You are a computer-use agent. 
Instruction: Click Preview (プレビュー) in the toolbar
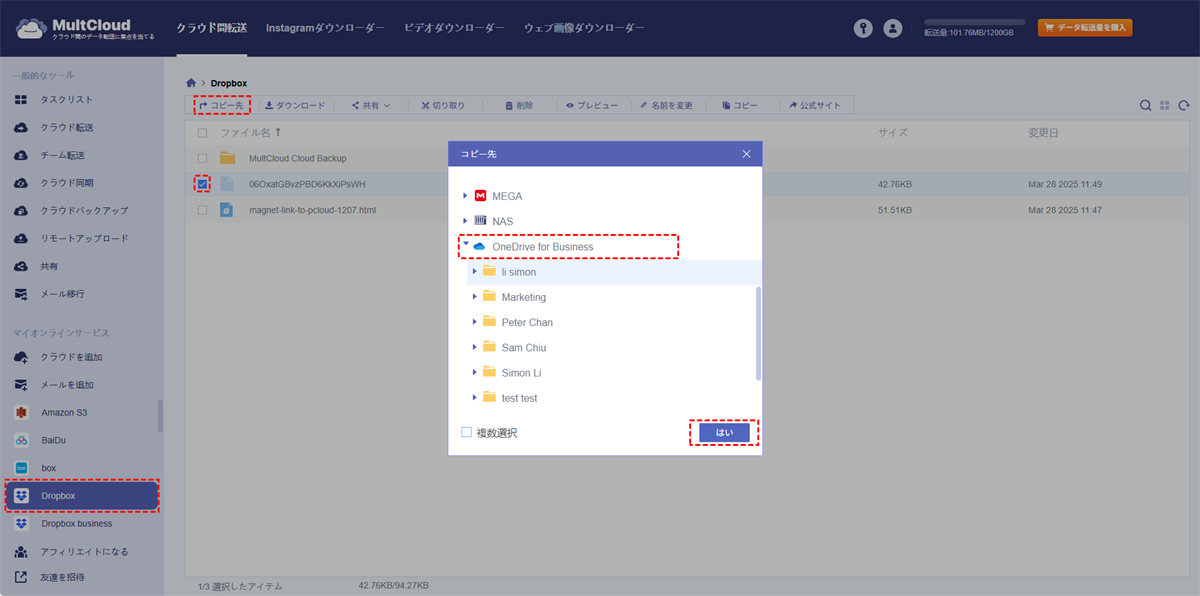tap(592, 105)
